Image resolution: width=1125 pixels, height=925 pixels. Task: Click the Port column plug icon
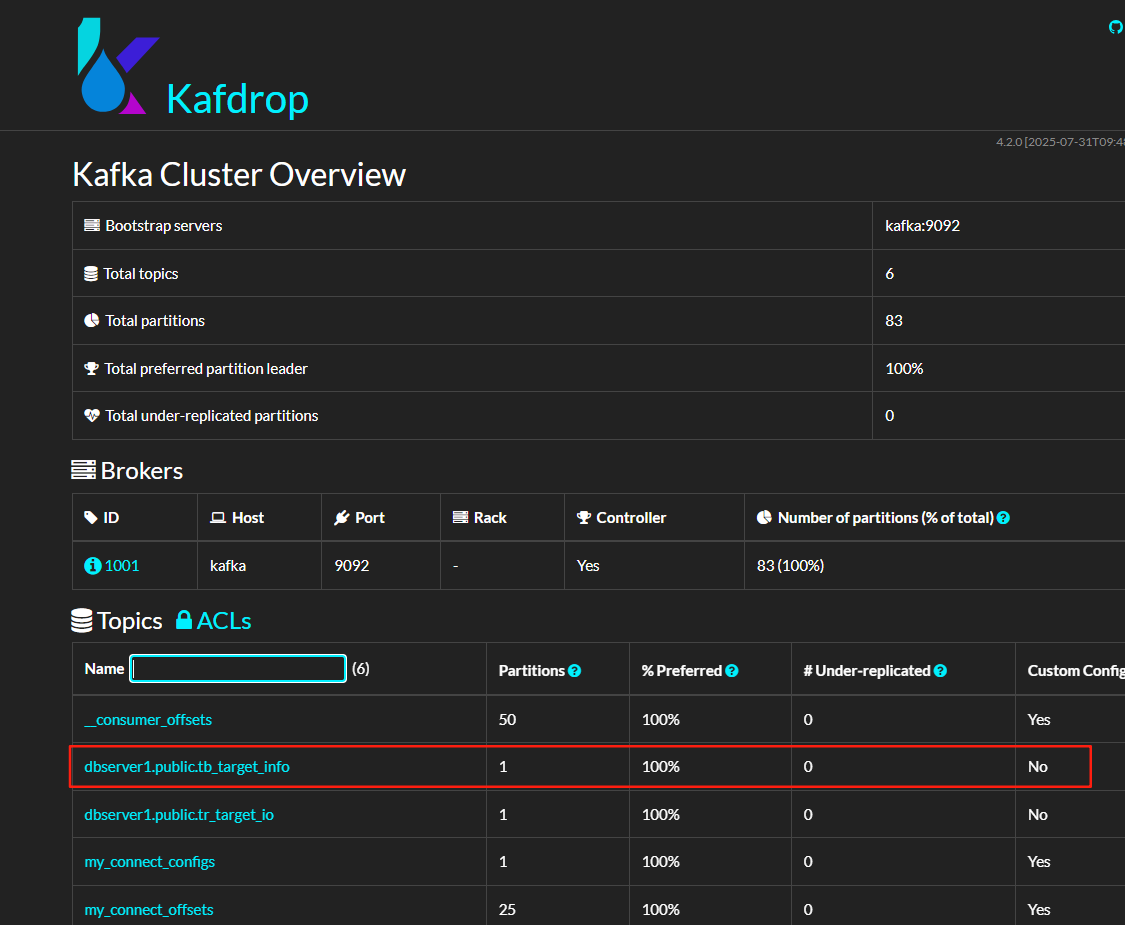(x=342, y=517)
